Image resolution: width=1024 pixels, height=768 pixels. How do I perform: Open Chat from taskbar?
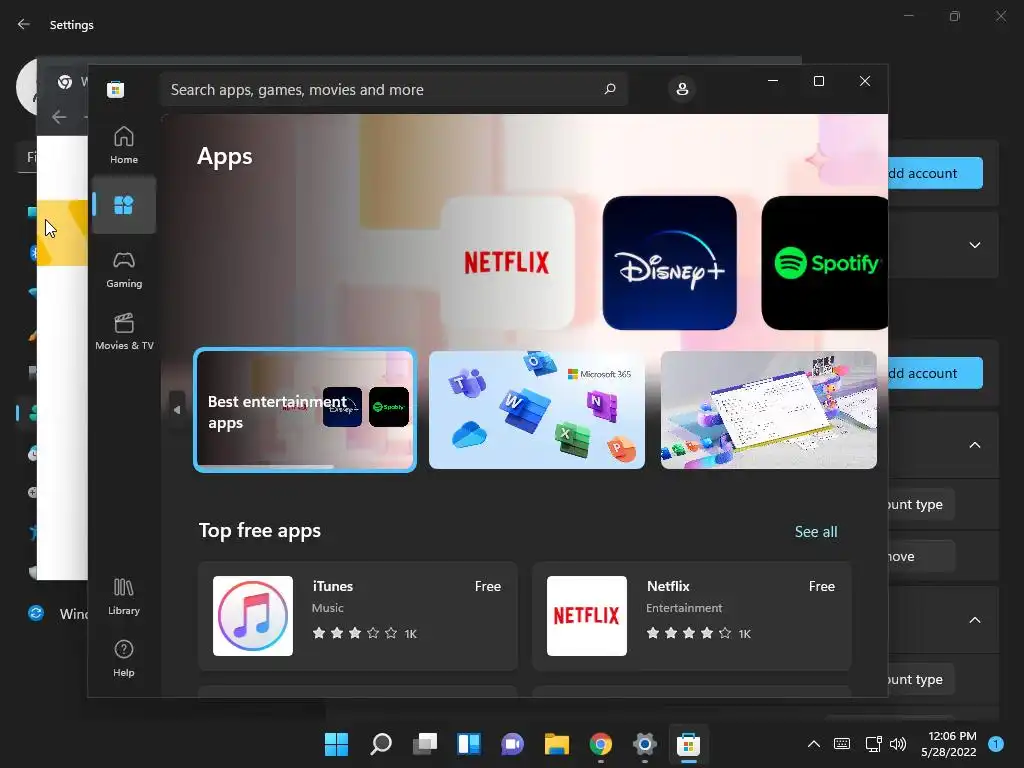point(513,744)
